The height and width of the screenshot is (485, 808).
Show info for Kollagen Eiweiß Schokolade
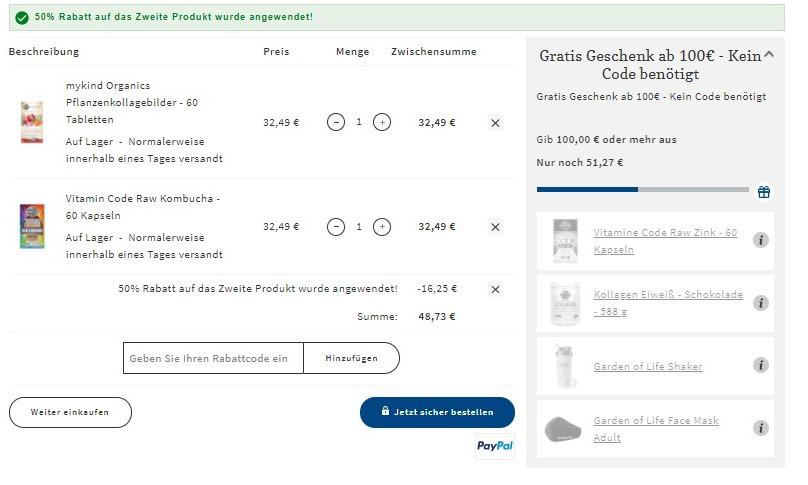(760, 303)
